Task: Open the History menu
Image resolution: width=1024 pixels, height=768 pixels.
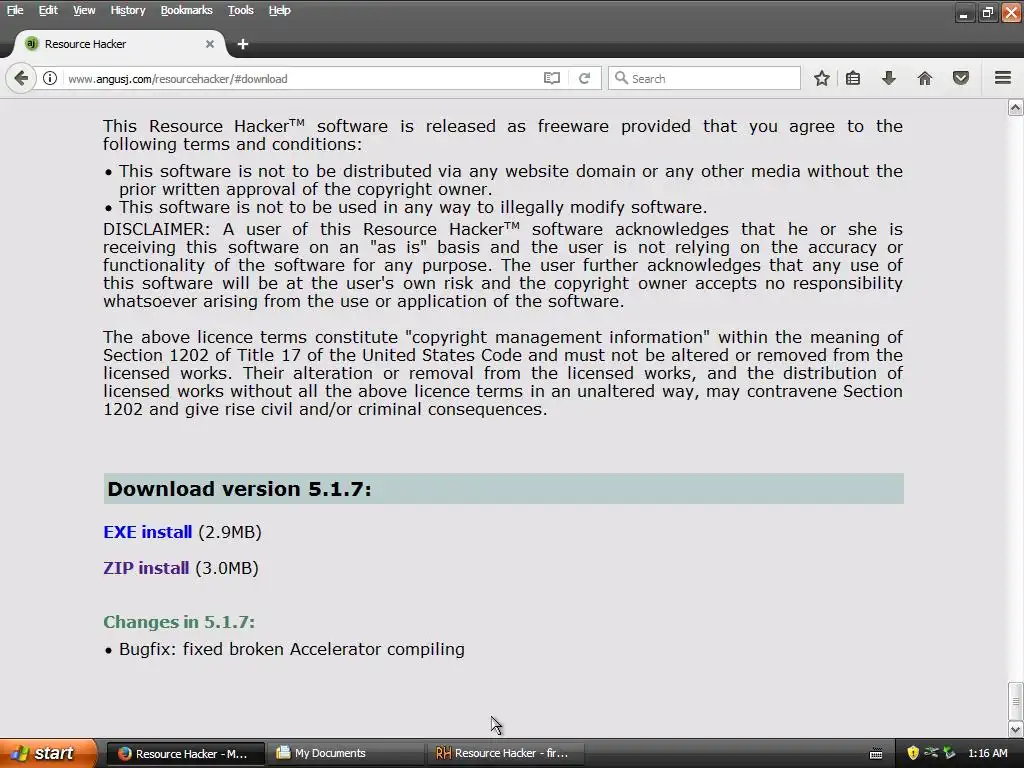Action: point(127,10)
